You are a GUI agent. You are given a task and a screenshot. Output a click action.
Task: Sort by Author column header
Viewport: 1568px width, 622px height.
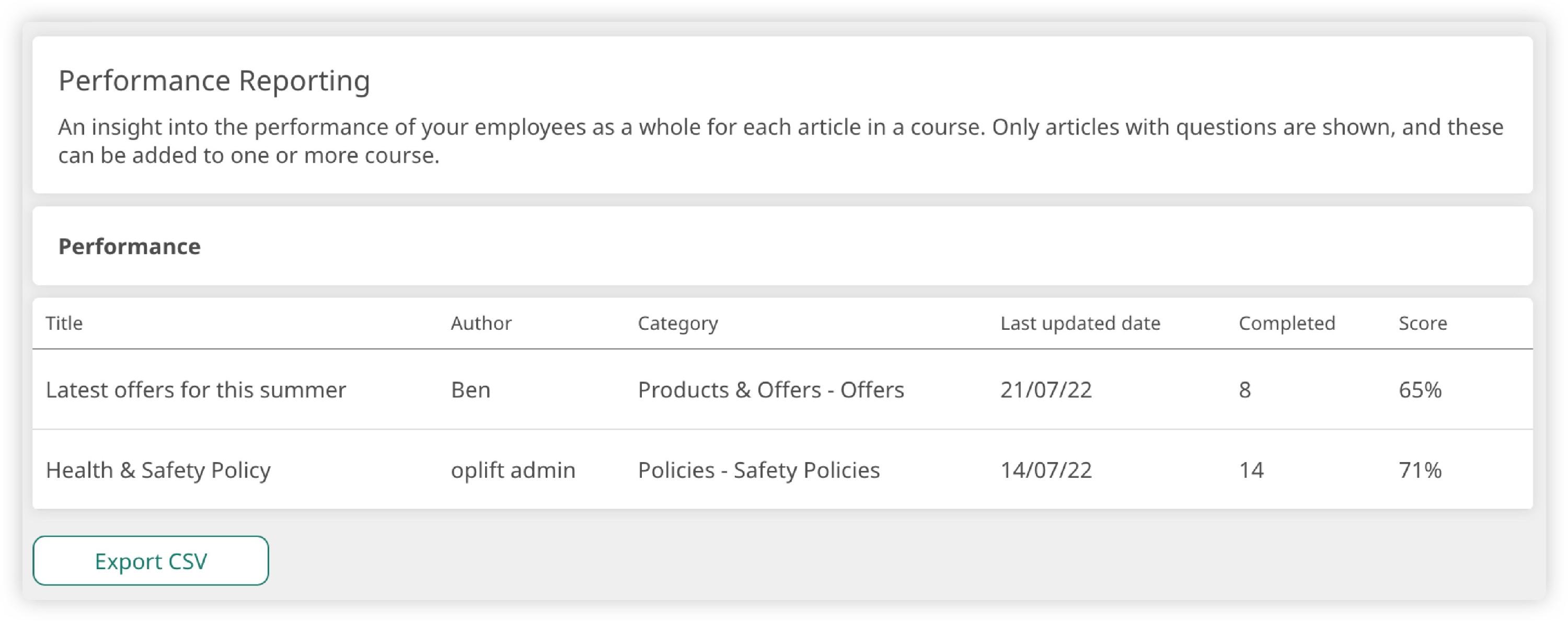pyautogui.click(x=481, y=323)
